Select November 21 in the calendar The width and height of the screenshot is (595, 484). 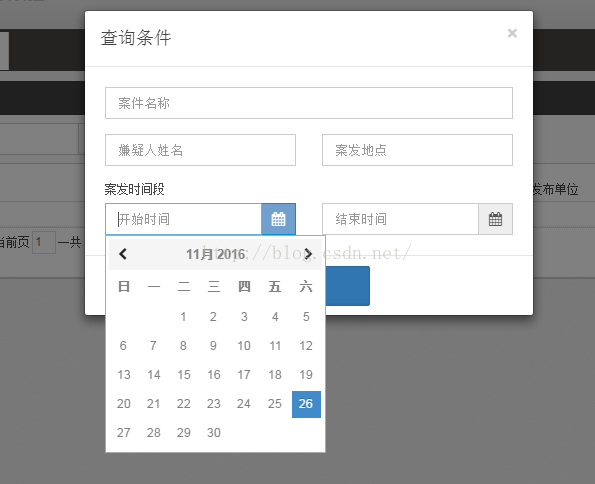(153, 404)
